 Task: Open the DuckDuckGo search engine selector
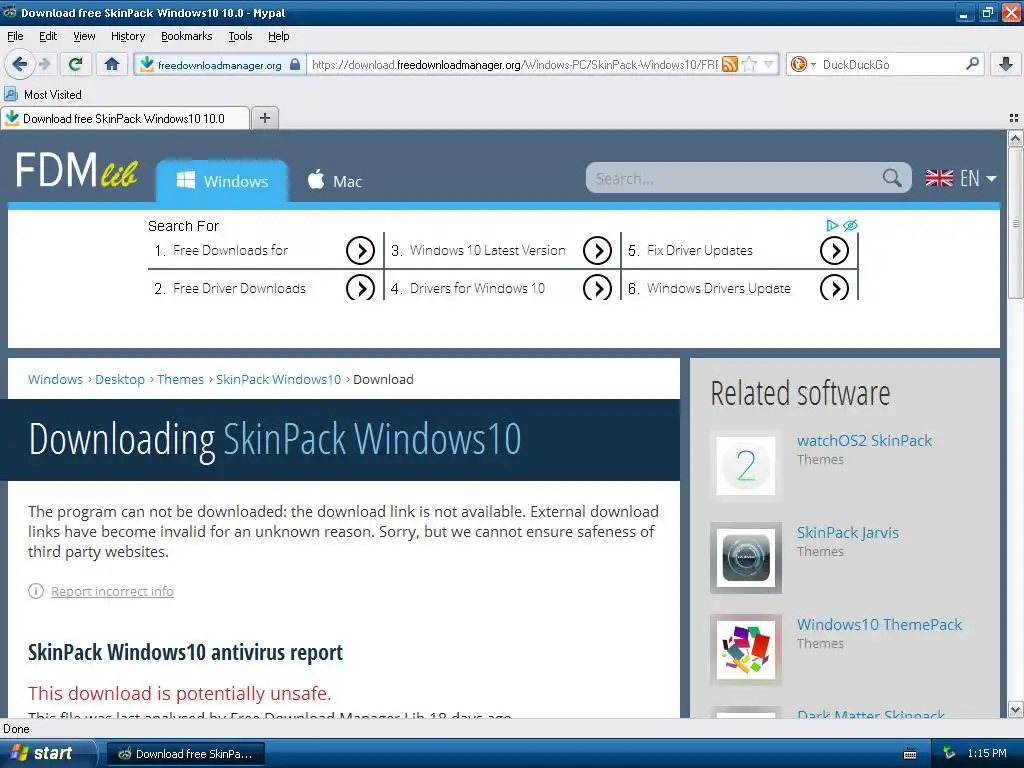coord(803,64)
